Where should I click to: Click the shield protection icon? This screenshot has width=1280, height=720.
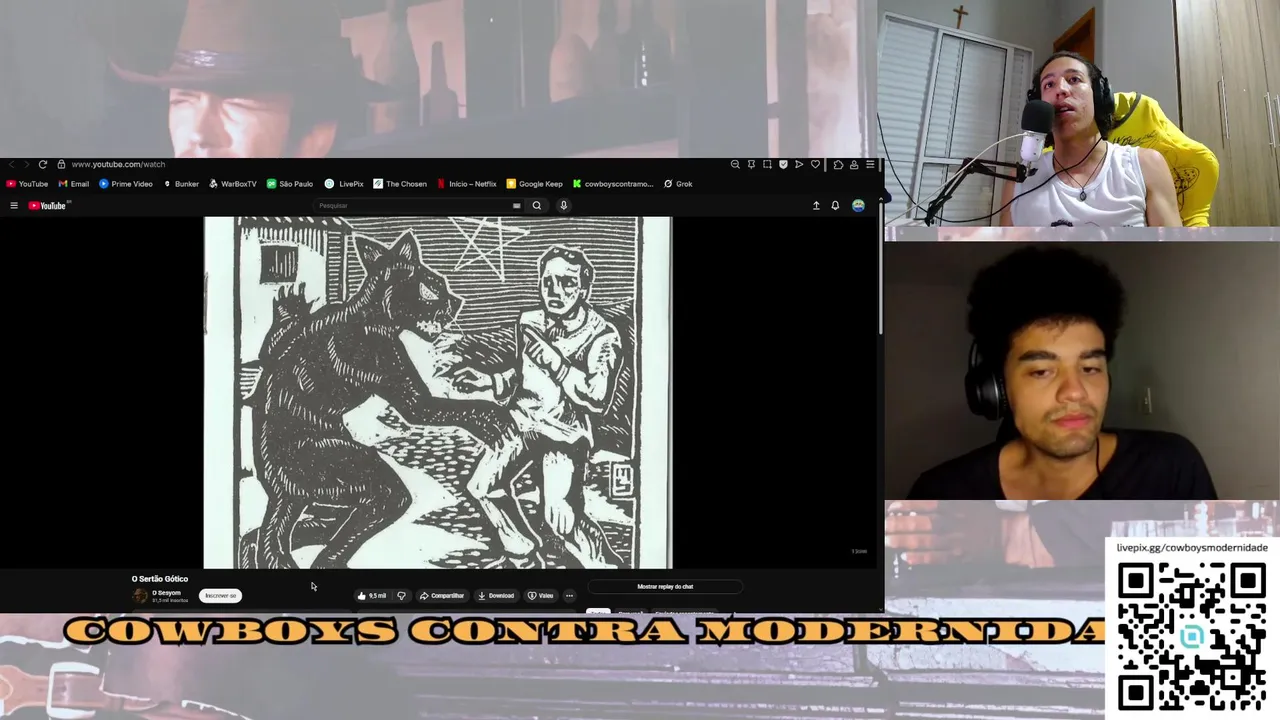pyautogui.click(x=783, y=164)
